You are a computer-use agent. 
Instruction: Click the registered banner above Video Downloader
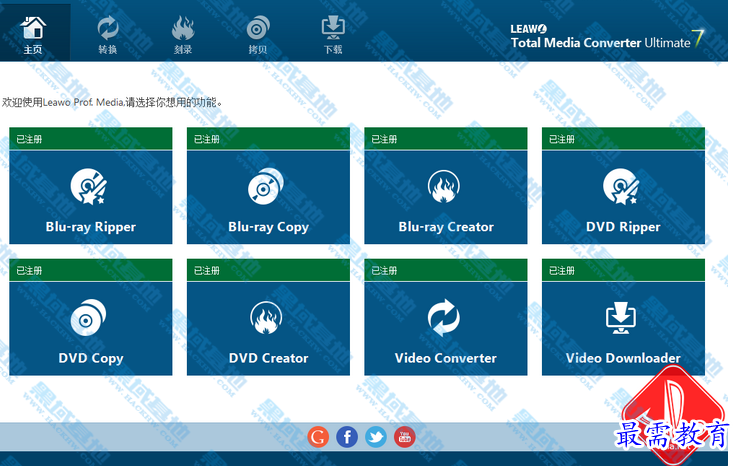[623, 270]
